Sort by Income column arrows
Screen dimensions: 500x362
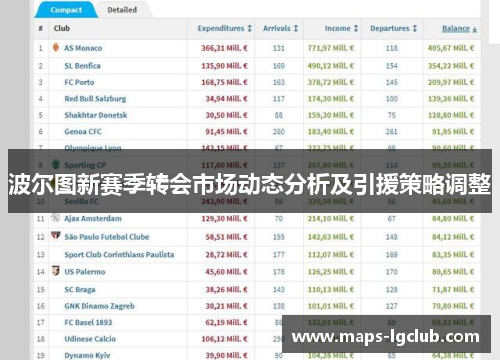(356, 29)
